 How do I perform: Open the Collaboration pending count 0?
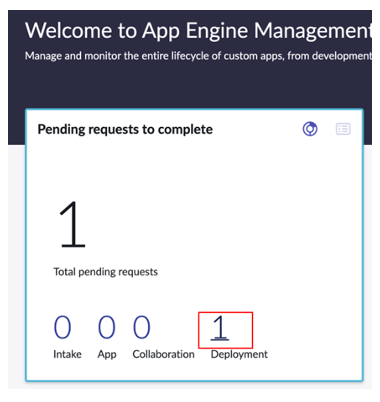(142, 327)
